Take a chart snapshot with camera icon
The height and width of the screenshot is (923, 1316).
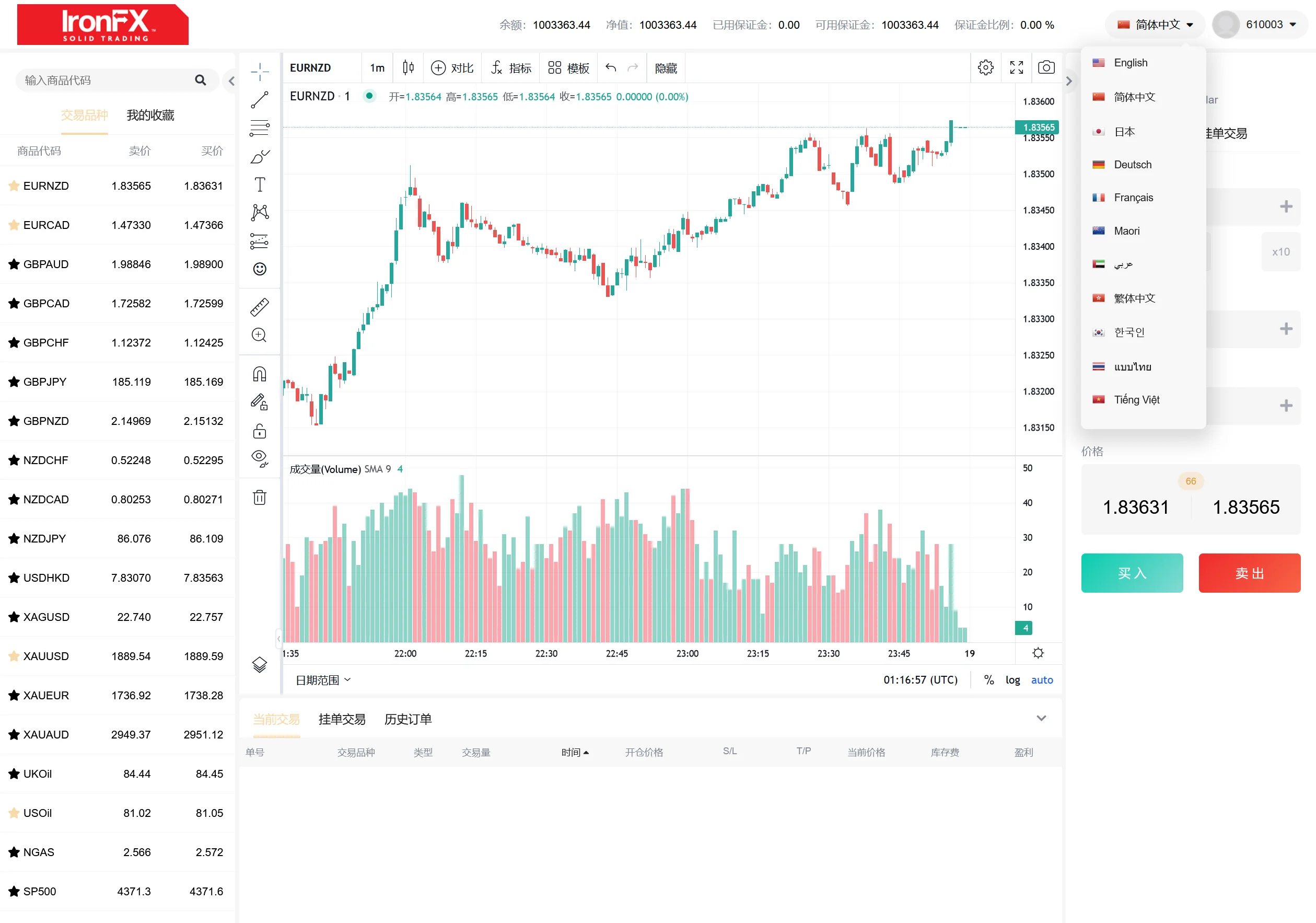point(1046,67)
